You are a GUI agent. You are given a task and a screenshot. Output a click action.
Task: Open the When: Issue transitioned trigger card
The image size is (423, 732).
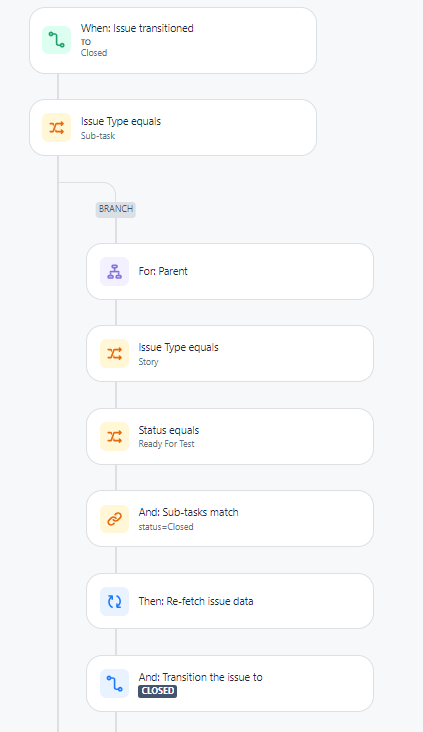click(x=173, y=41)
